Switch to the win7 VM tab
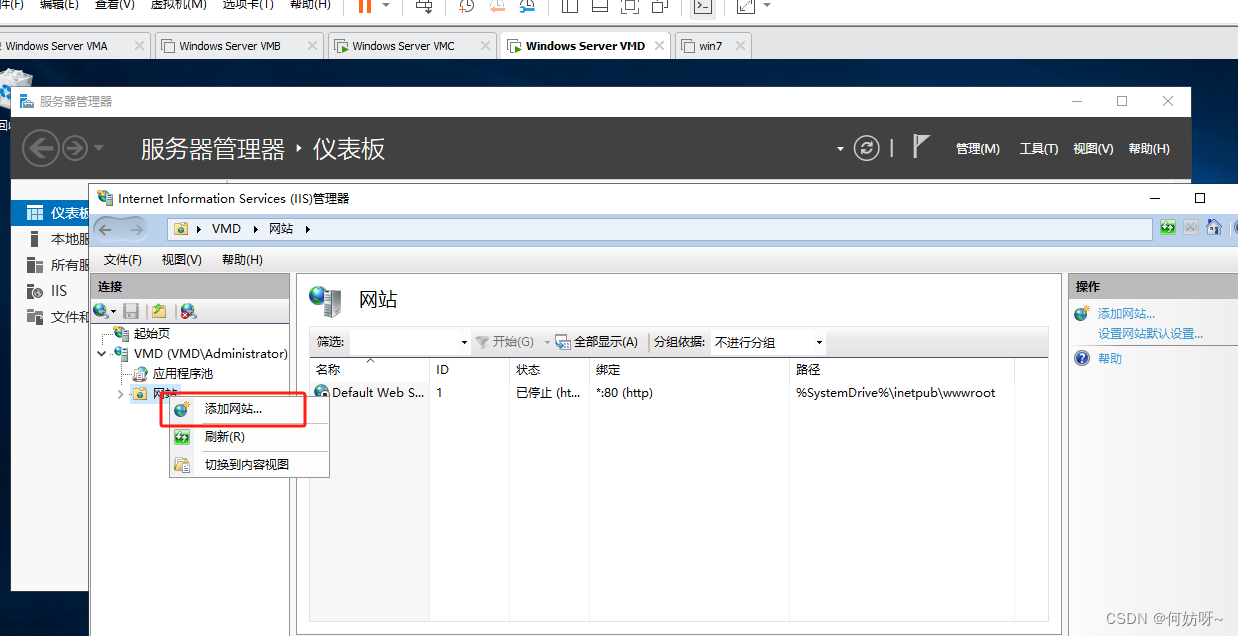This screenshot has height=636, width=1238. pyautogui.click(x=711, y=46)
